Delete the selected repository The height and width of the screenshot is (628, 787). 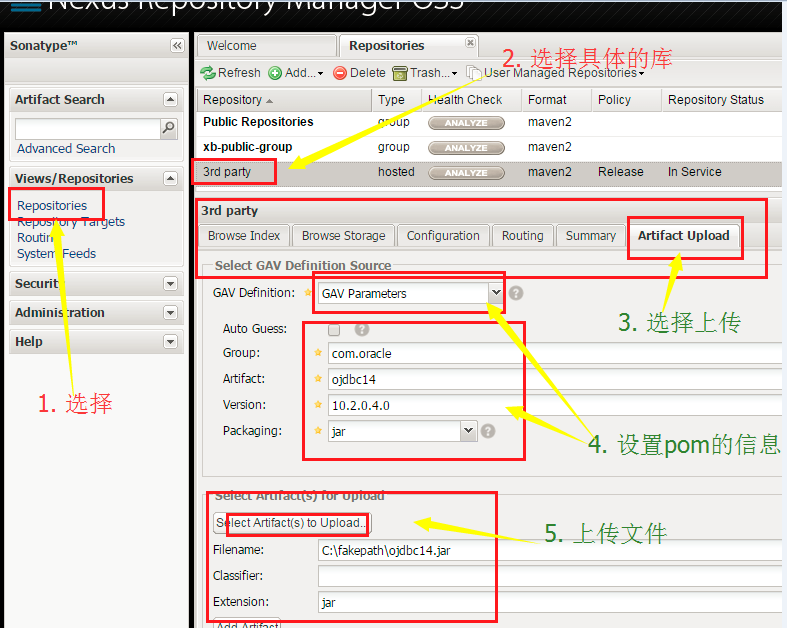[x=359, y=73]
